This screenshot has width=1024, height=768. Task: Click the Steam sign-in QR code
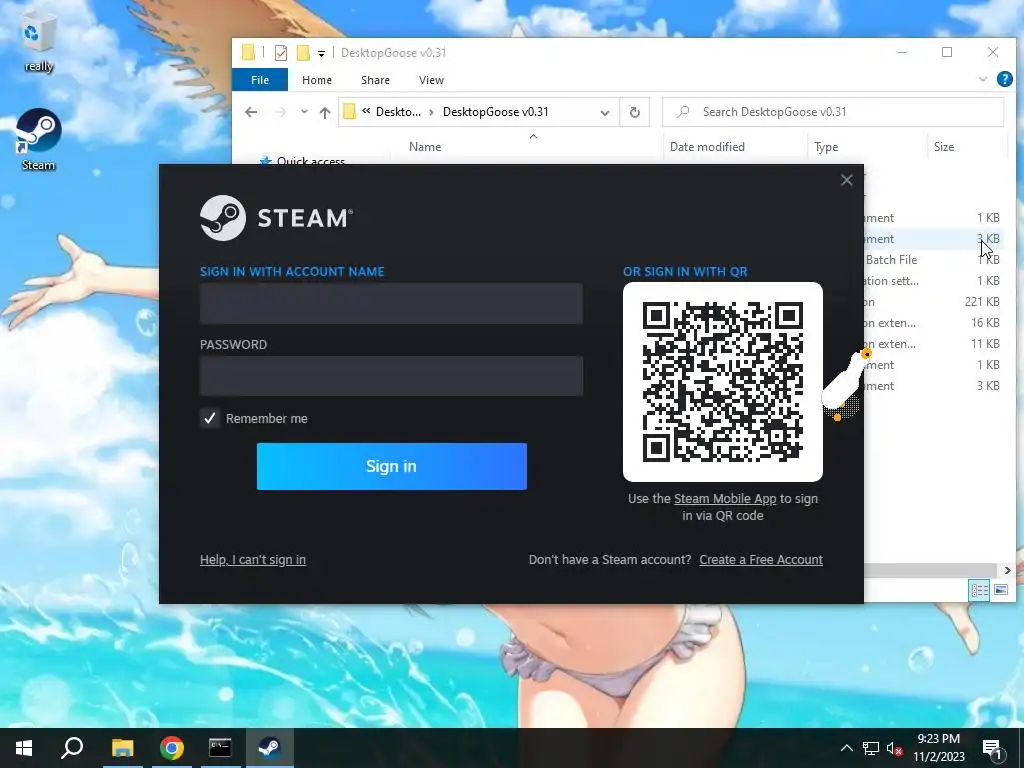[722, 382]
